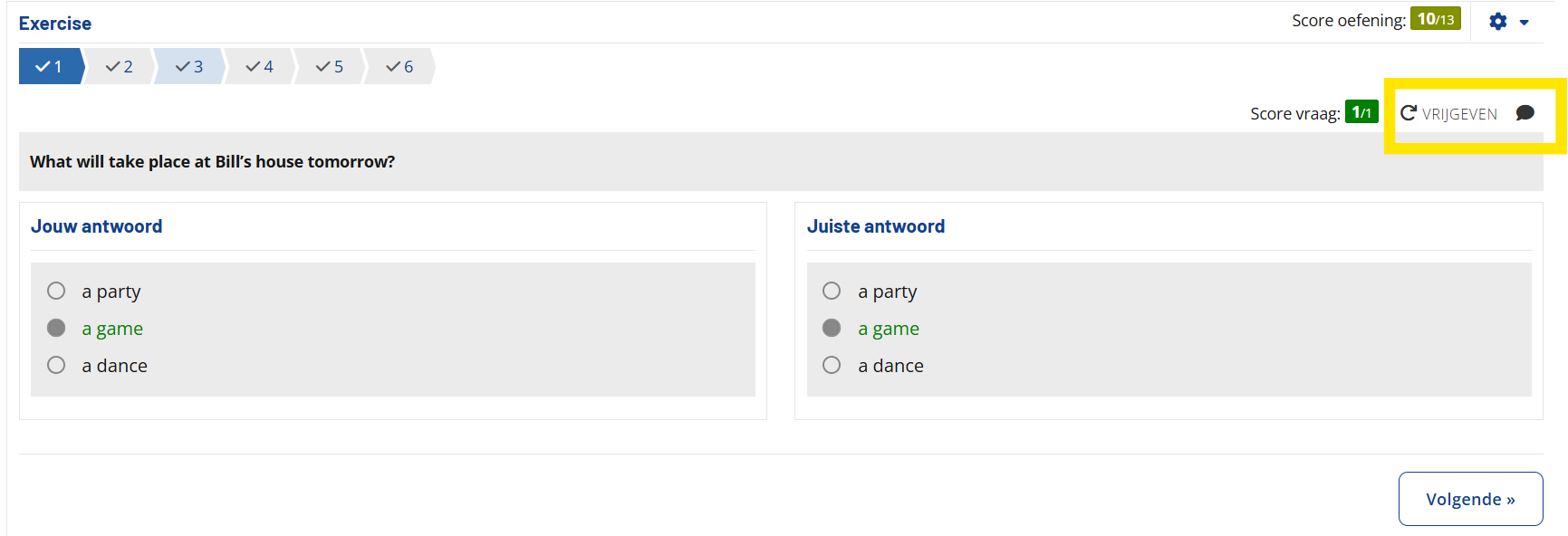Click the VRIJGEVEN text link
The width and height of the screenshot is (1568, 536).
(1459, 114)
